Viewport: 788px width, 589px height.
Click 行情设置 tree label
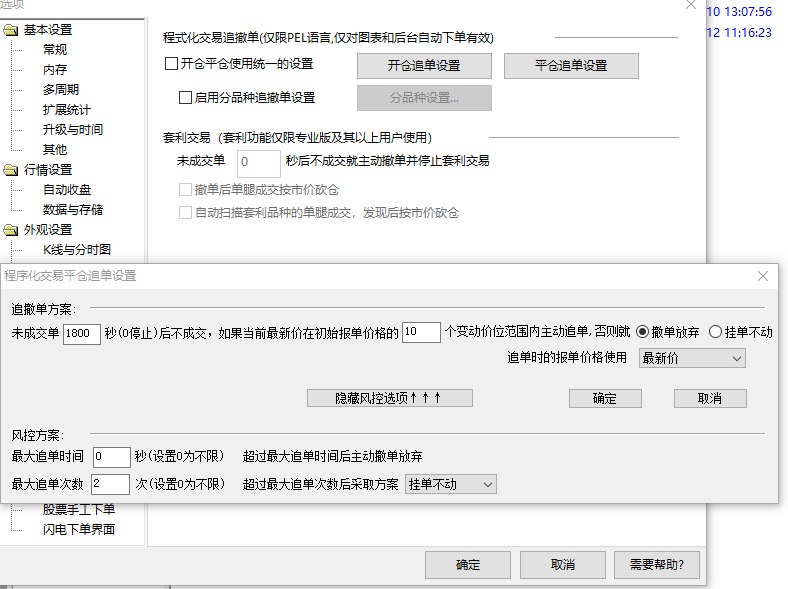[48, 170]
